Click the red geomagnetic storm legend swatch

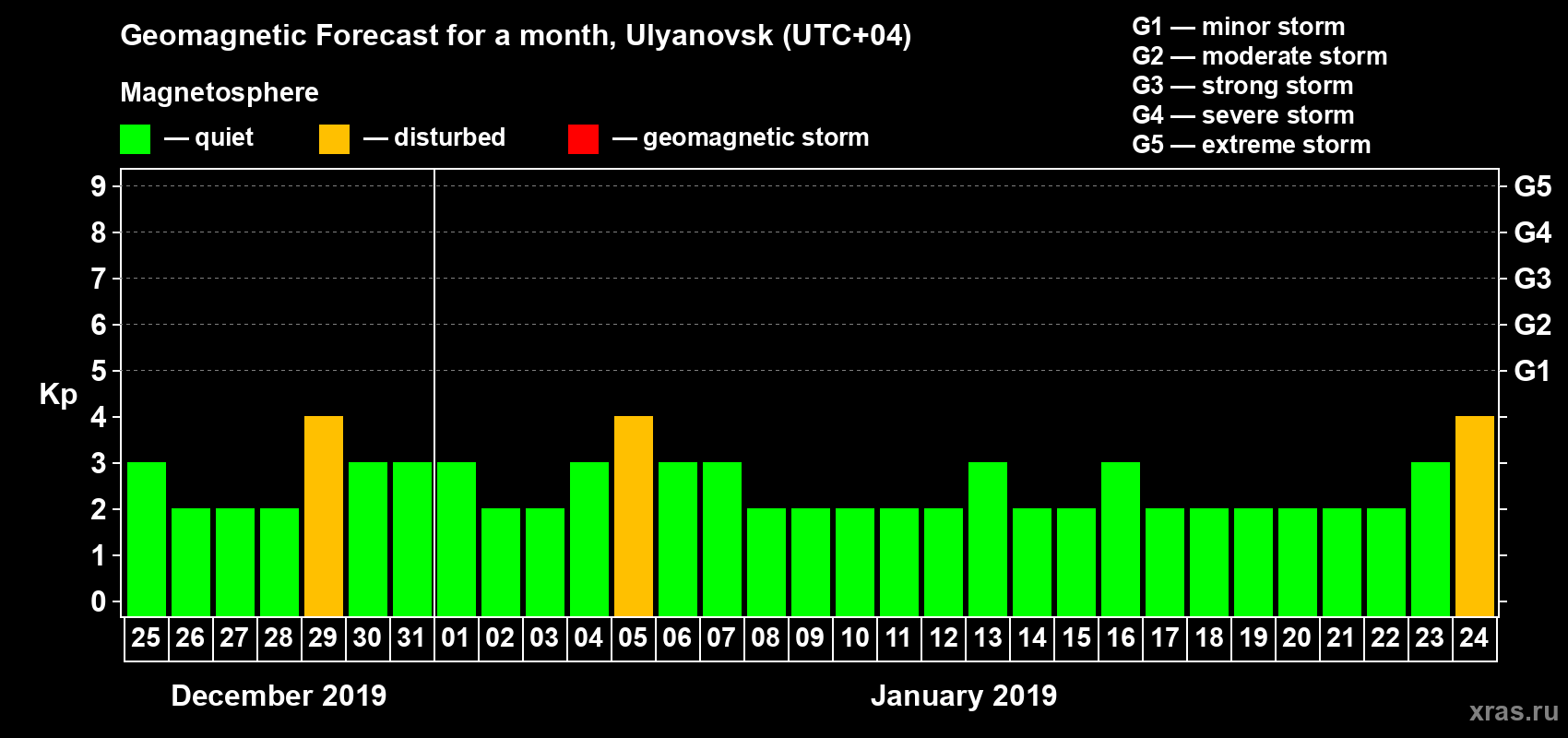583,139
